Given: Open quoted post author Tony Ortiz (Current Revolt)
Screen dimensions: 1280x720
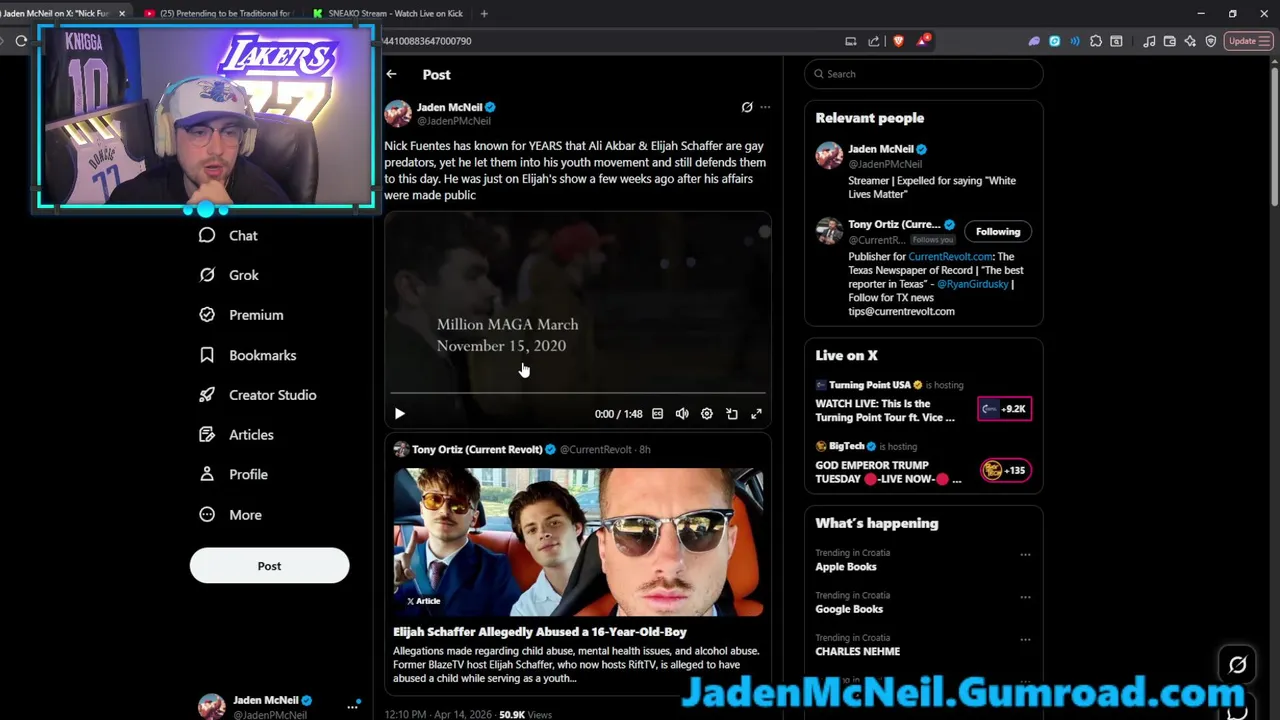Looking at the screenshot, I should pos(477,449).
